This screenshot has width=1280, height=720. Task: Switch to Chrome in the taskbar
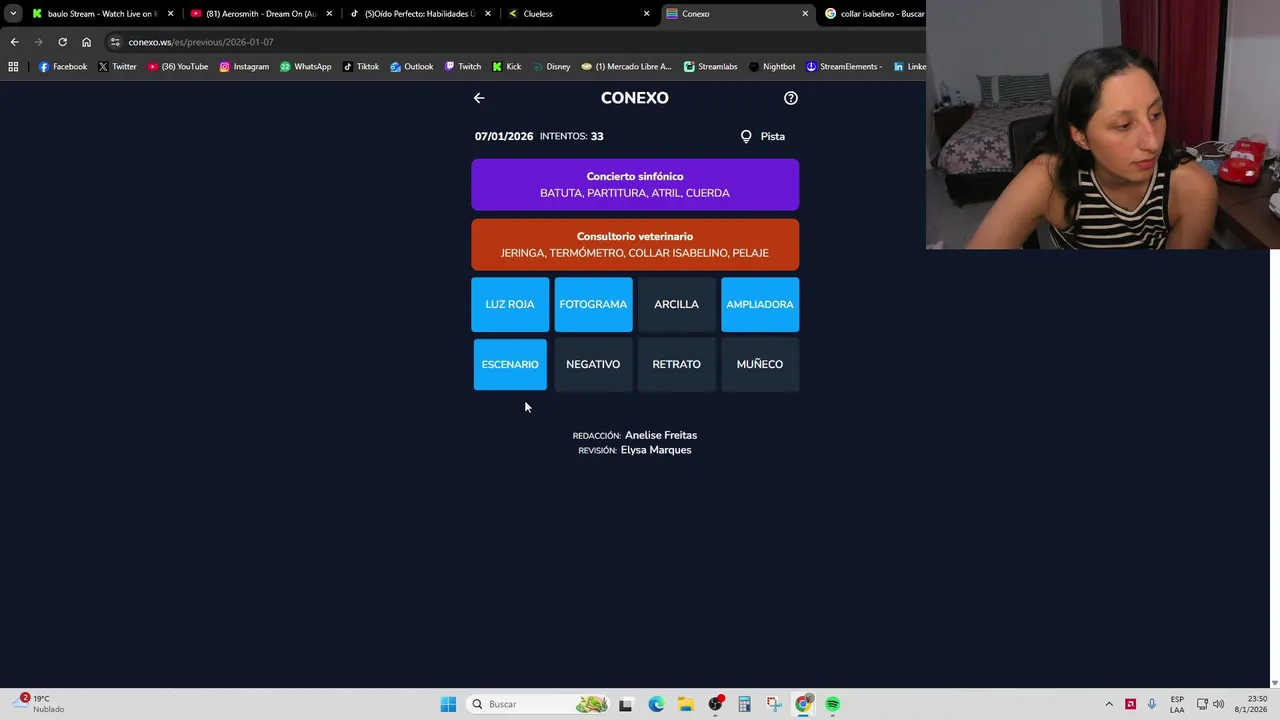click(803, 704)
